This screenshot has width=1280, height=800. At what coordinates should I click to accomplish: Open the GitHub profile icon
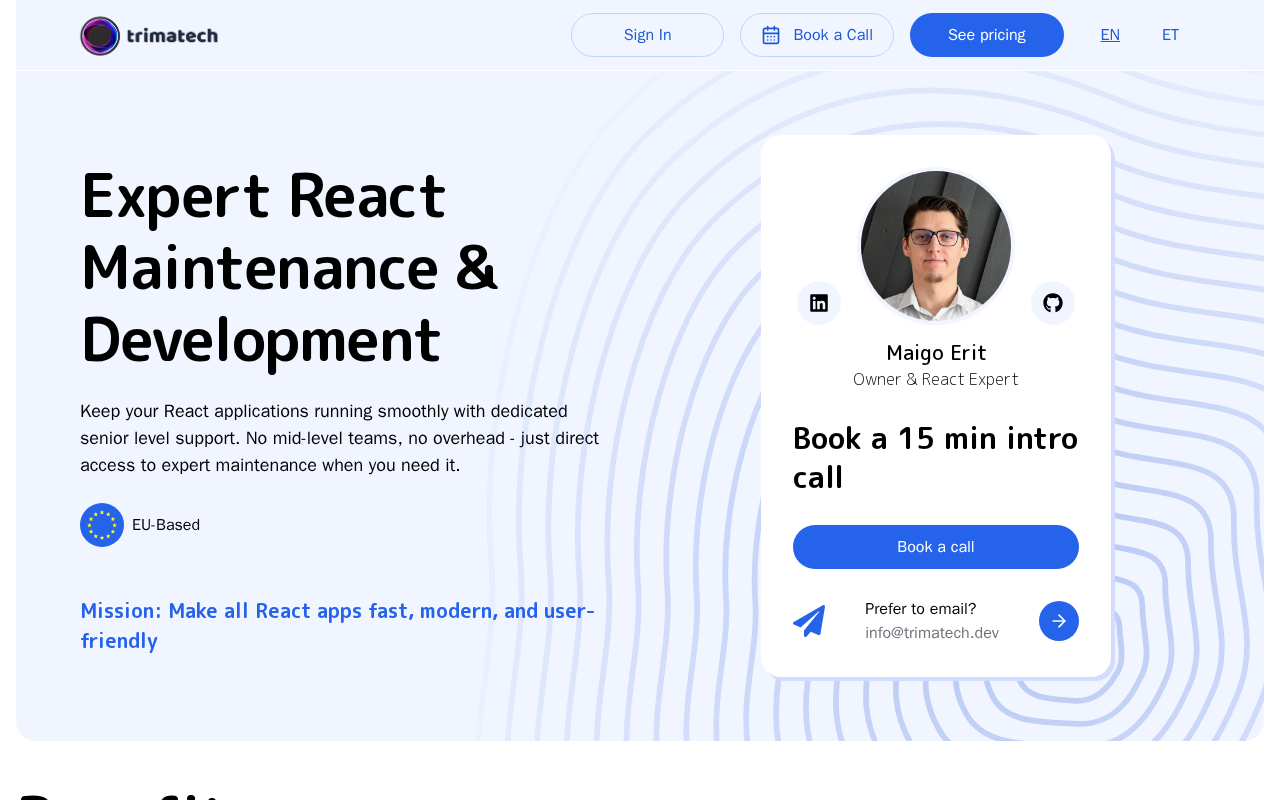(1053, 303)
